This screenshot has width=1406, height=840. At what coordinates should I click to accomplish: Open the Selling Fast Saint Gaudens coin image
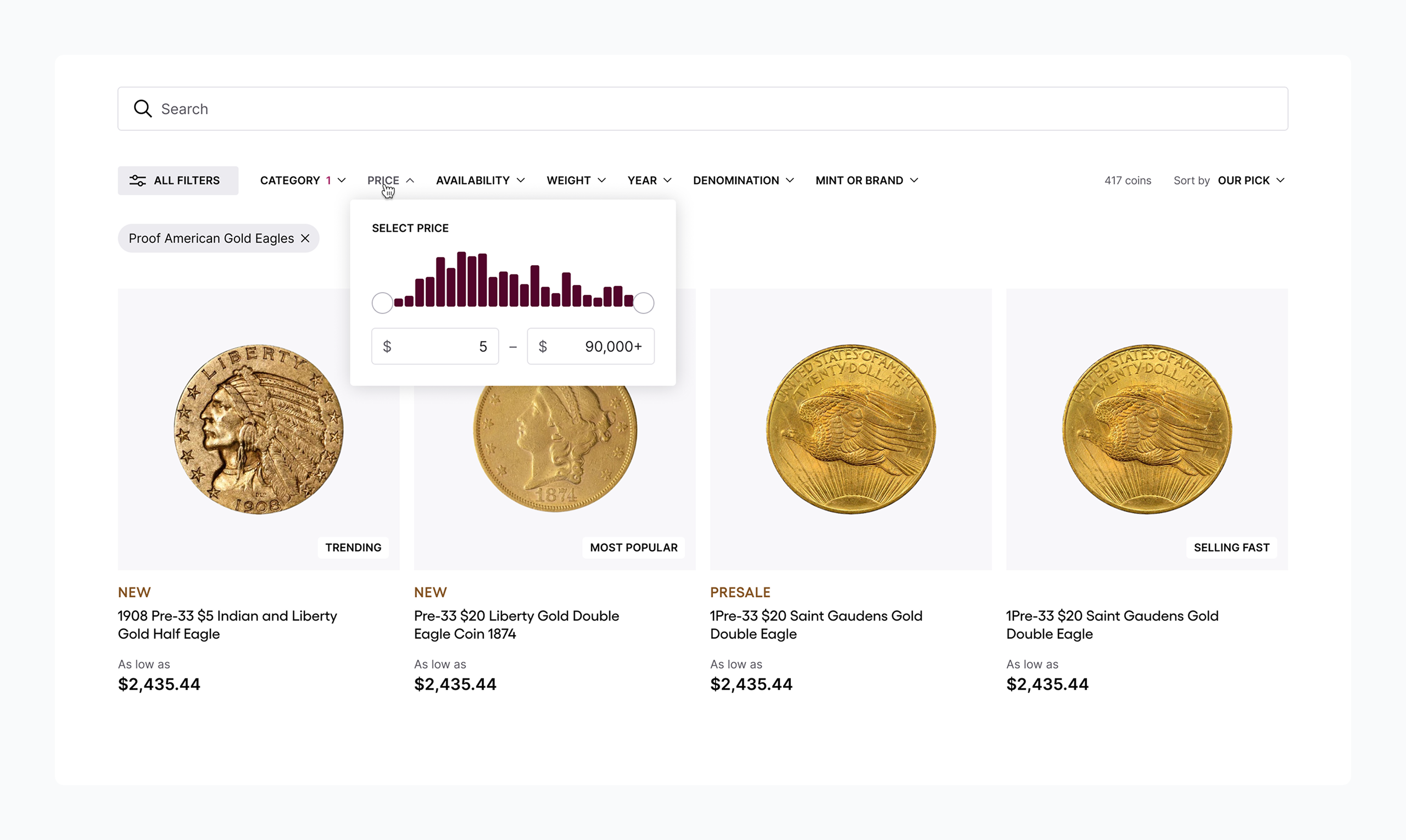(1147, 429)
